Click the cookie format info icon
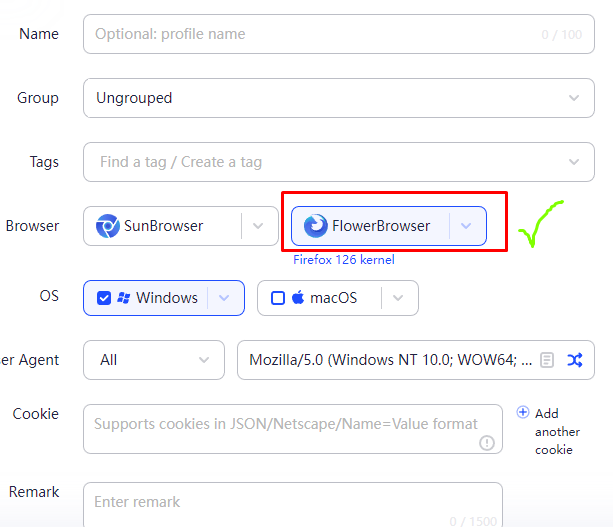This screenshot has width=613, height=527. pos(487,442)
